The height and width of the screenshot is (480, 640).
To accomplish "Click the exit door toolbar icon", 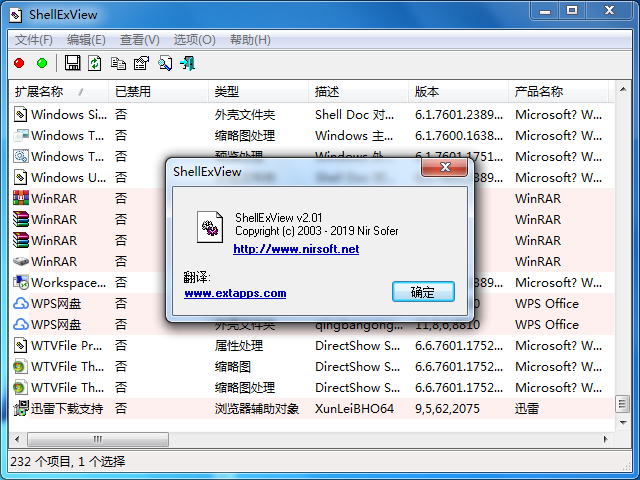I will tap(188, 63).
